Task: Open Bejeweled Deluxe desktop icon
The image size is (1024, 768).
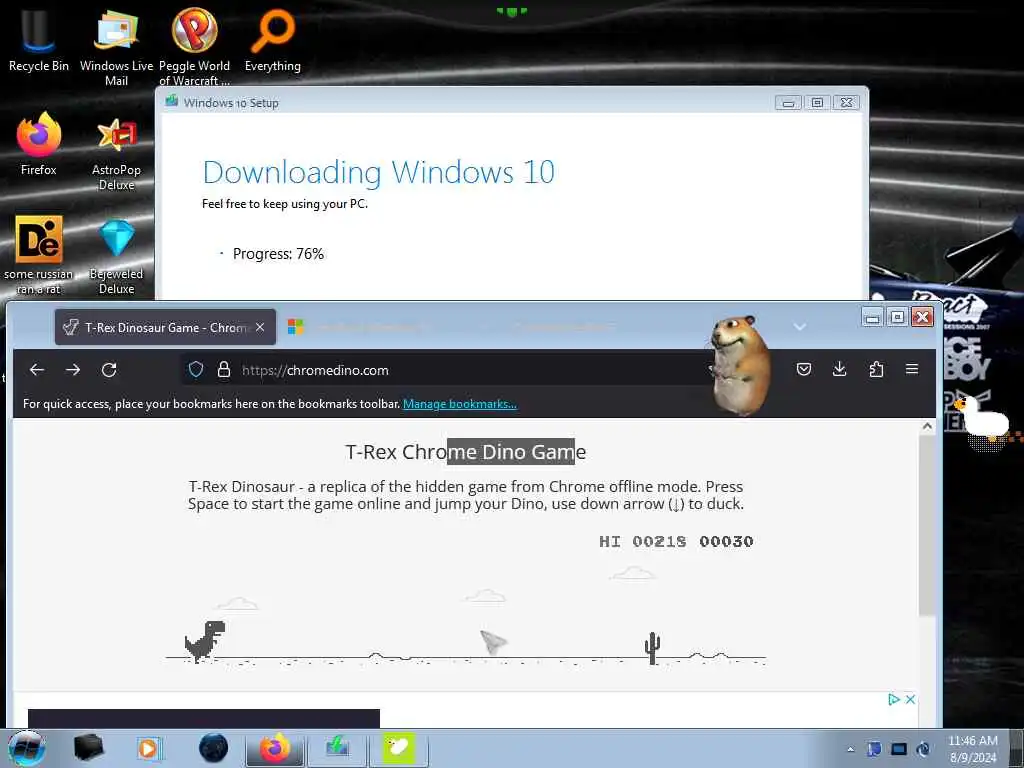Action: coord(116,256)
